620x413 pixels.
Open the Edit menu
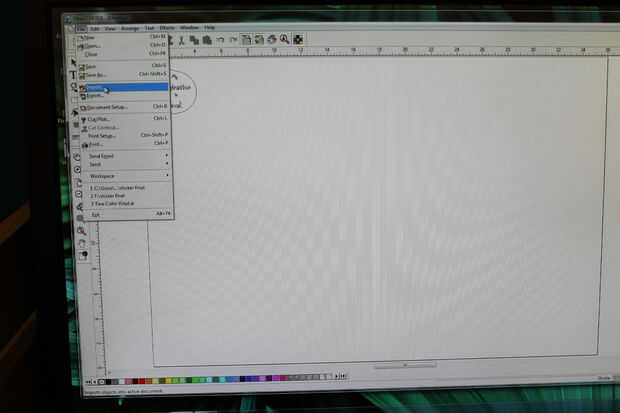95,29
